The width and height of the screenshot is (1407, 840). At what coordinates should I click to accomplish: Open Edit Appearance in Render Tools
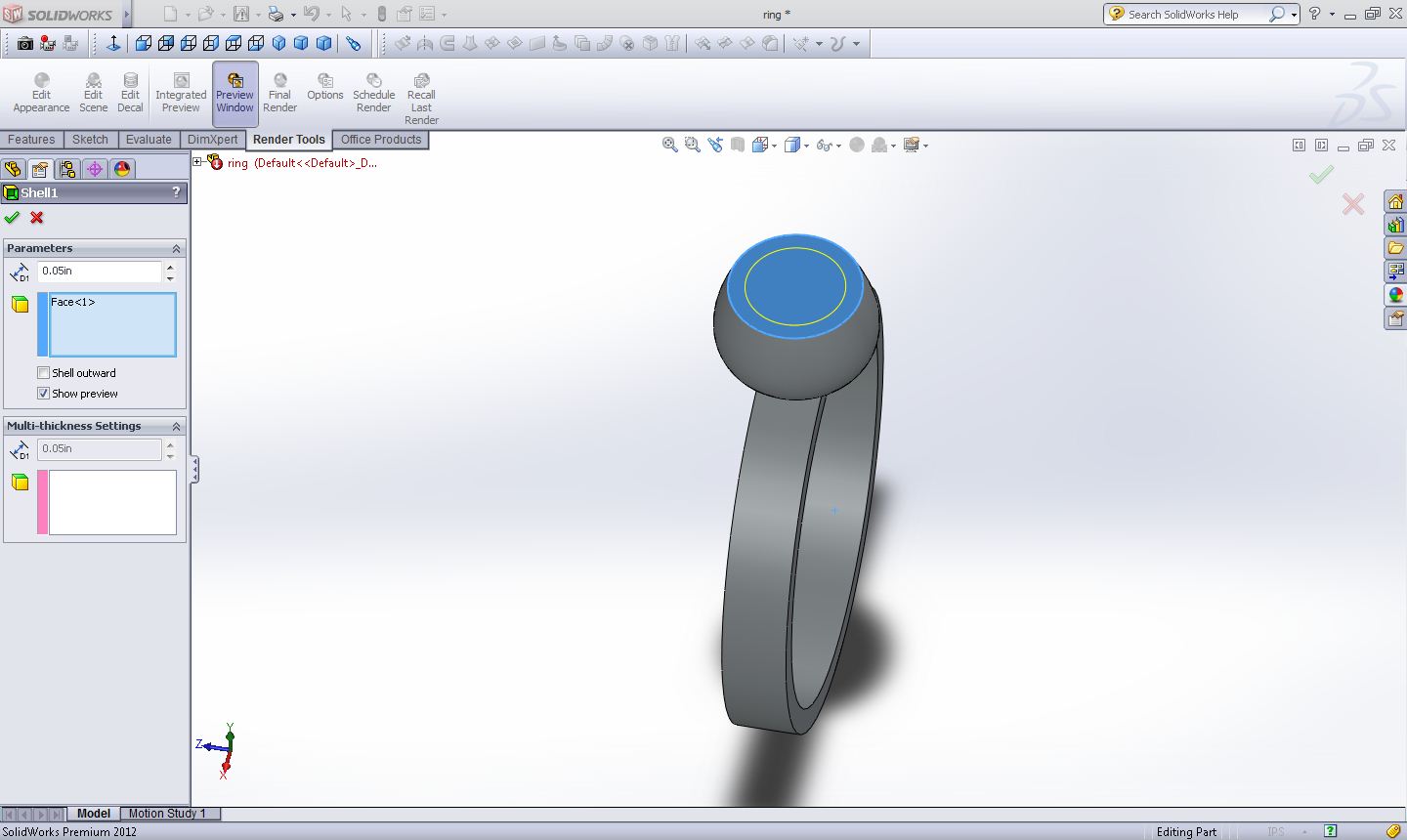tap(41, 93)
